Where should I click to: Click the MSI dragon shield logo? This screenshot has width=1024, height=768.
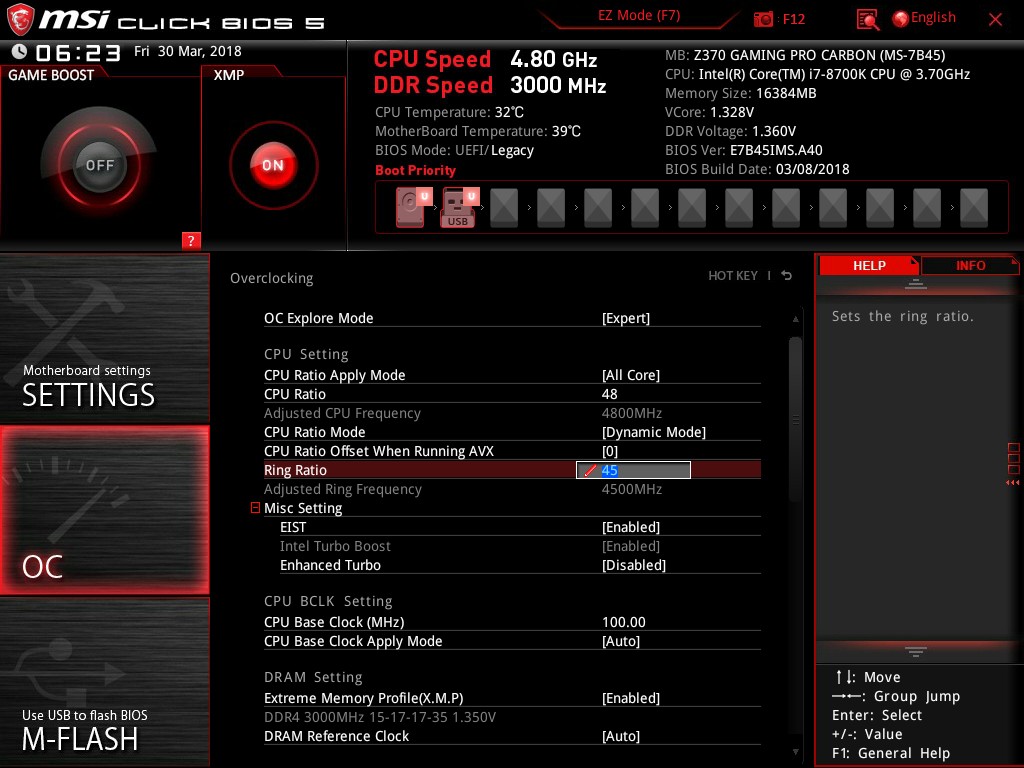[20, 19]
